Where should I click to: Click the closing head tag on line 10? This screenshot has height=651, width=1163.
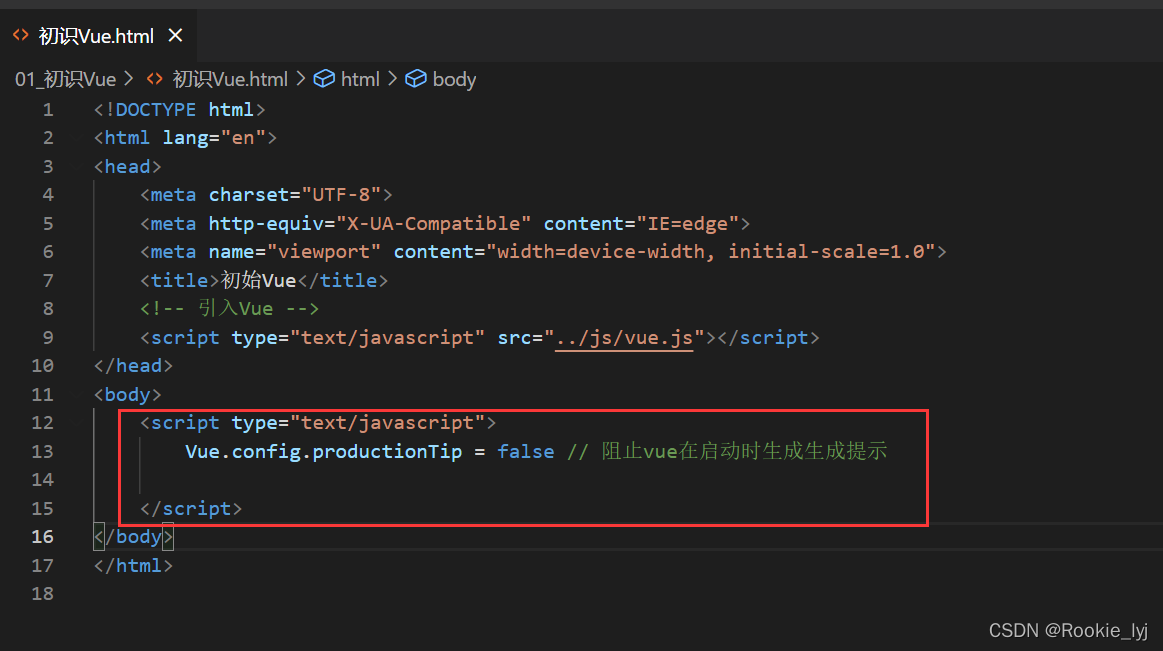[x=134, y=366]
